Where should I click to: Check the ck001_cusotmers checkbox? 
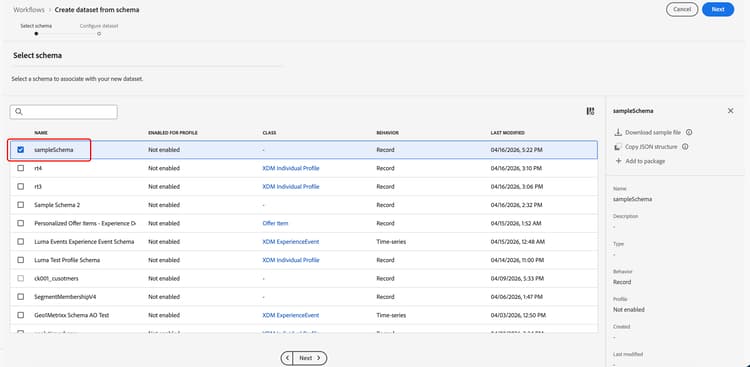click(x=21, y=278)
